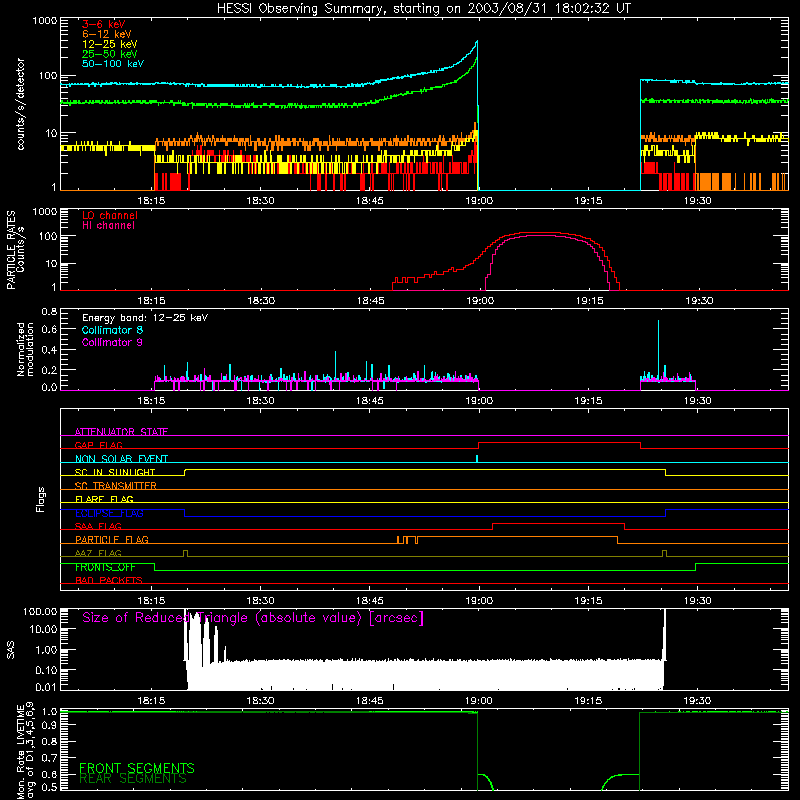Viewport: 800px width, 800px height.
Task: Click the SAS axis label
Action: coord(10,650)
